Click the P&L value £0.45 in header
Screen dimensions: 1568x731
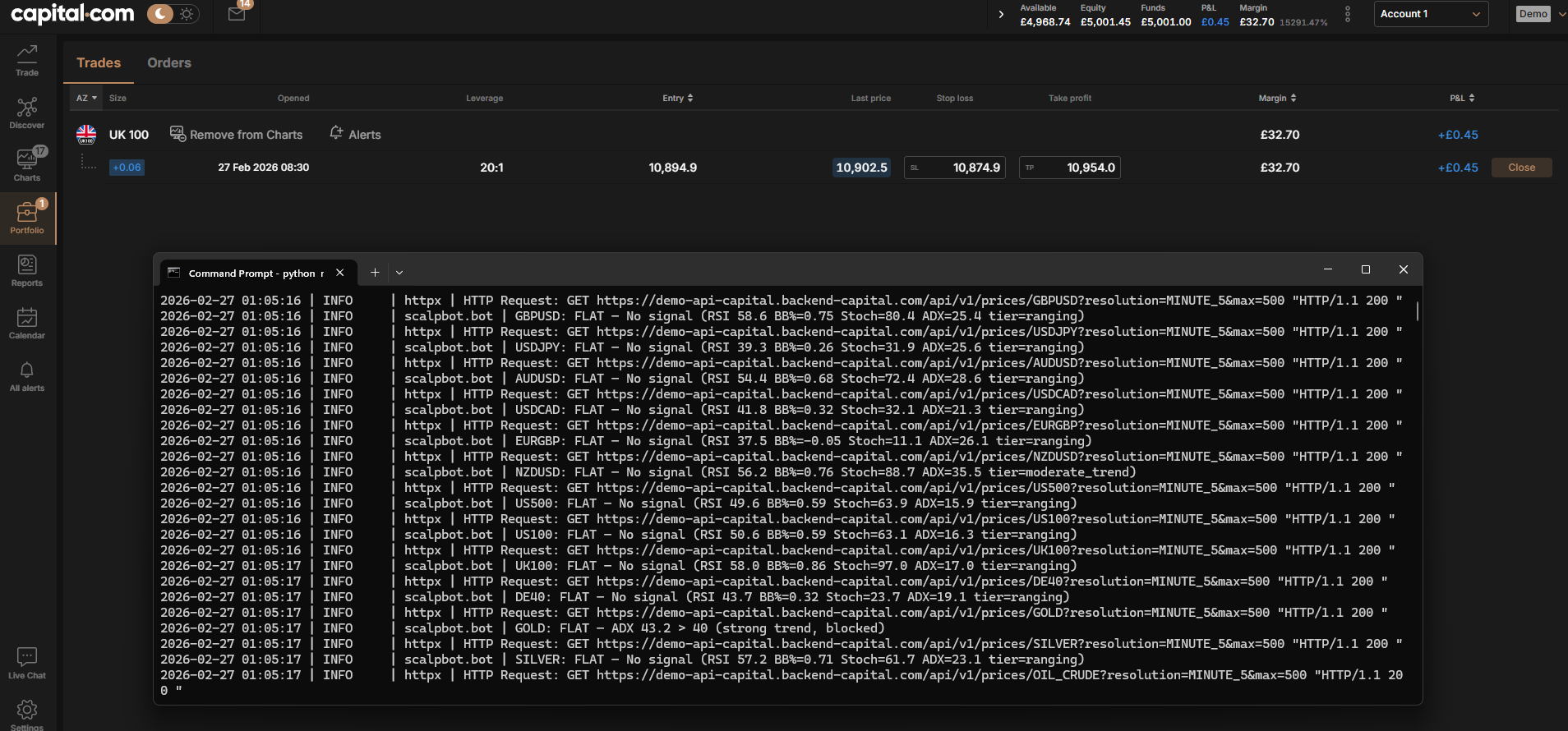[1215, 22]
